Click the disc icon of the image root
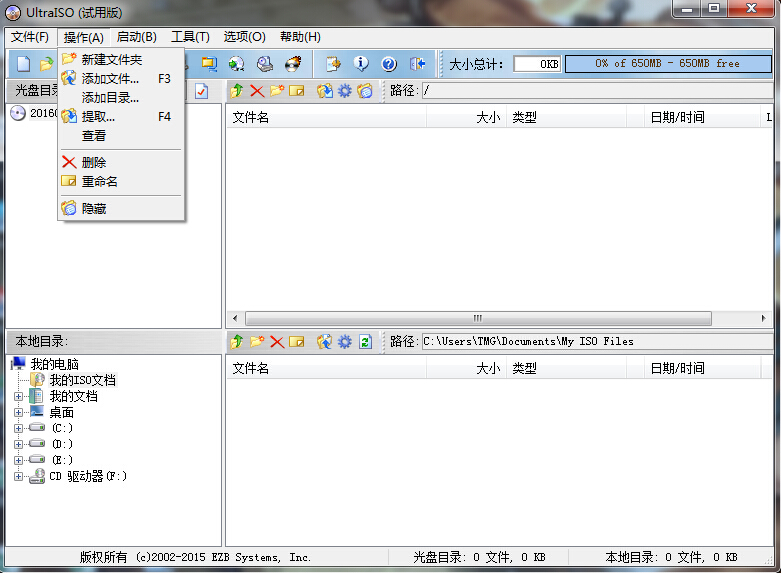The image size is (781, 573). pyautogui.click(x=18, y=113)
